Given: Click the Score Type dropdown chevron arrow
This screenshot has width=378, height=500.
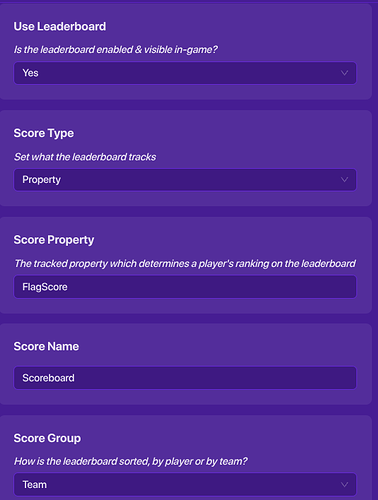Looking at the screenshot, I should pos(344,180).
